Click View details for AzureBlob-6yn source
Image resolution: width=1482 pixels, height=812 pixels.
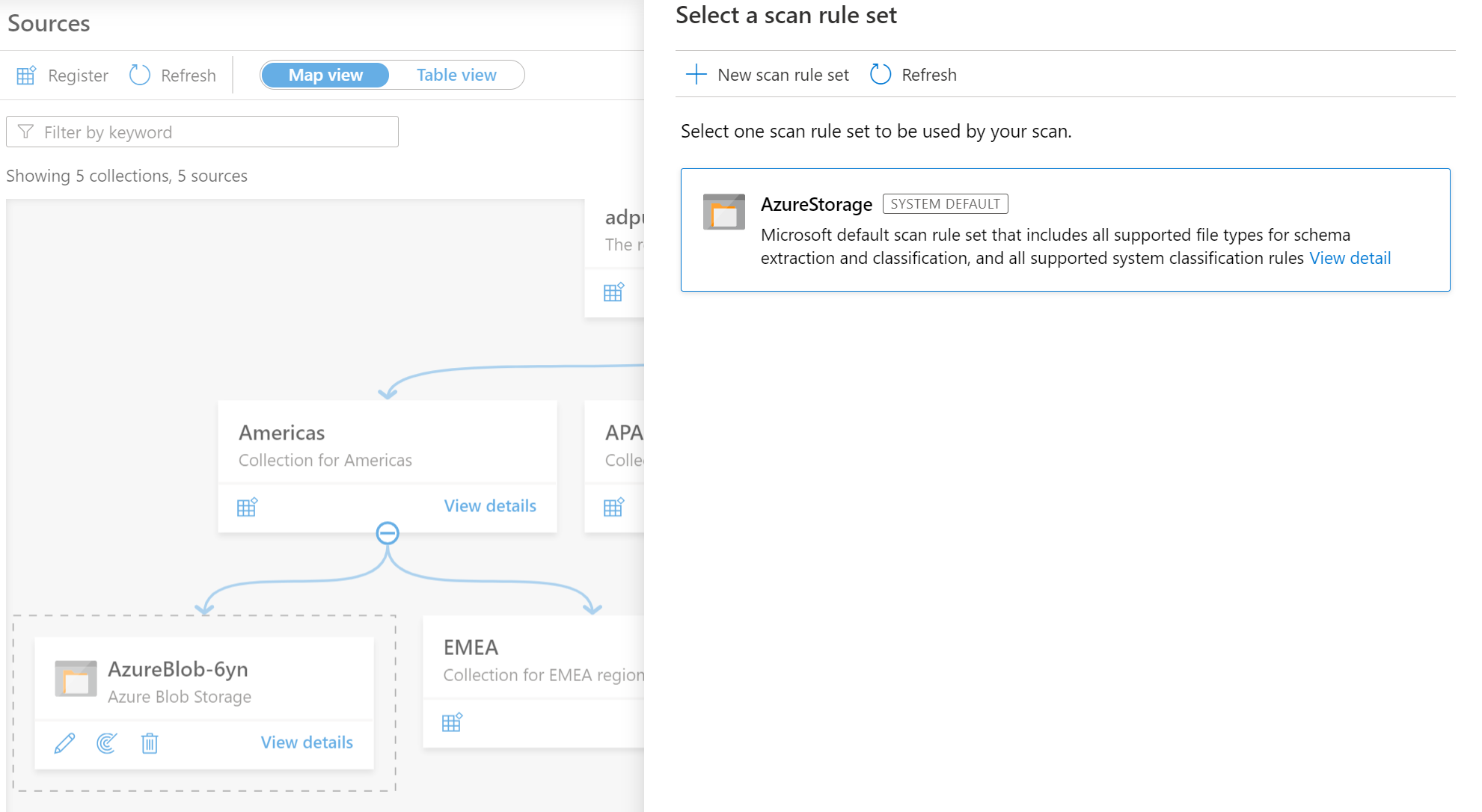point(307,742)
